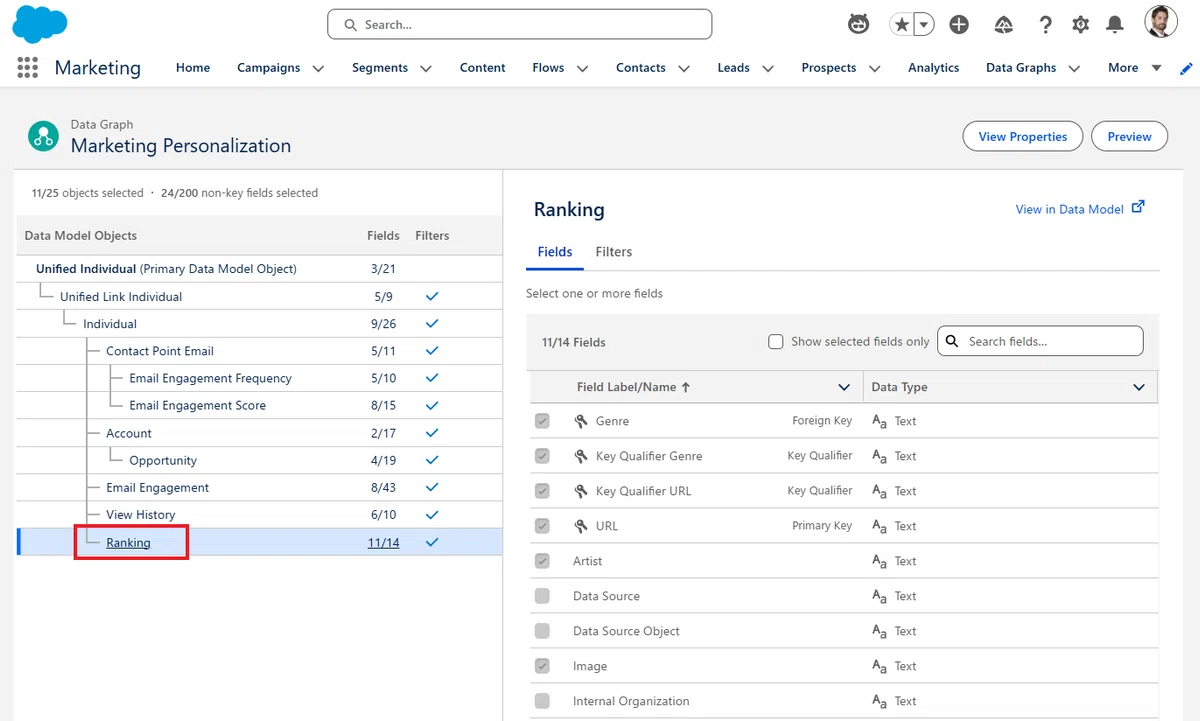This screenshot has width=1200, height=721.
Task: Click the key icon for Genre field
Action: [x=581, y=421]
